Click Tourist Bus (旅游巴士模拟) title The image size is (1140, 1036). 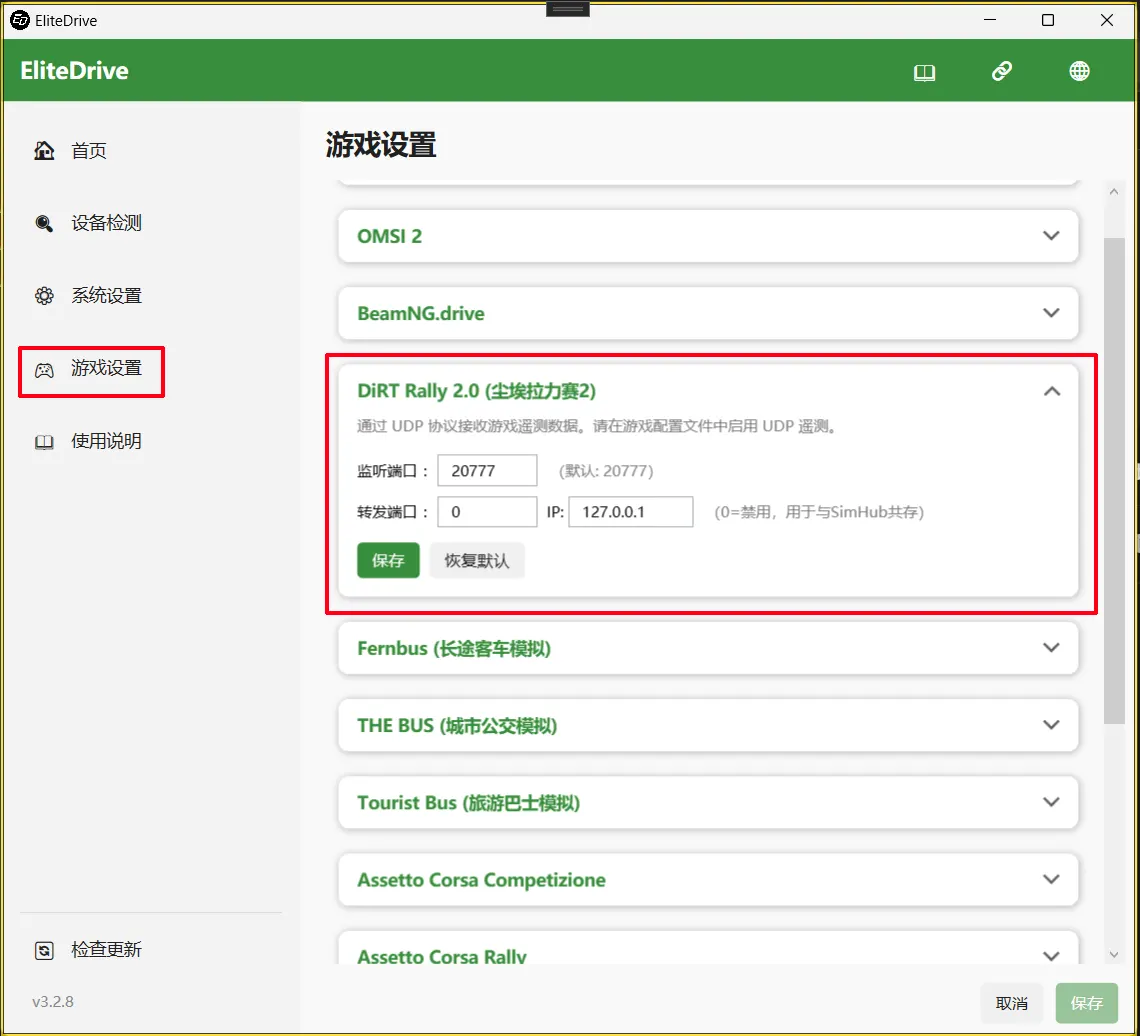click(x=468, y=803)
